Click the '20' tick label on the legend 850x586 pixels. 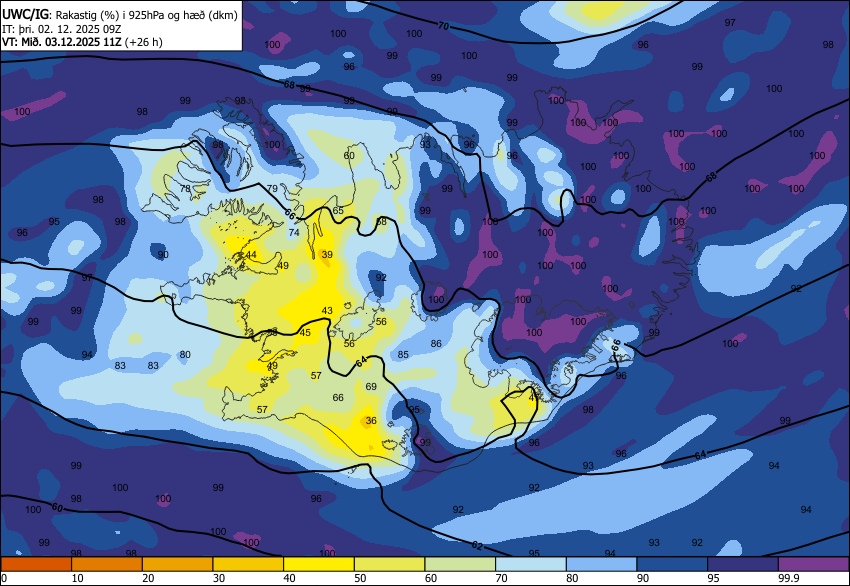point(148,578)
